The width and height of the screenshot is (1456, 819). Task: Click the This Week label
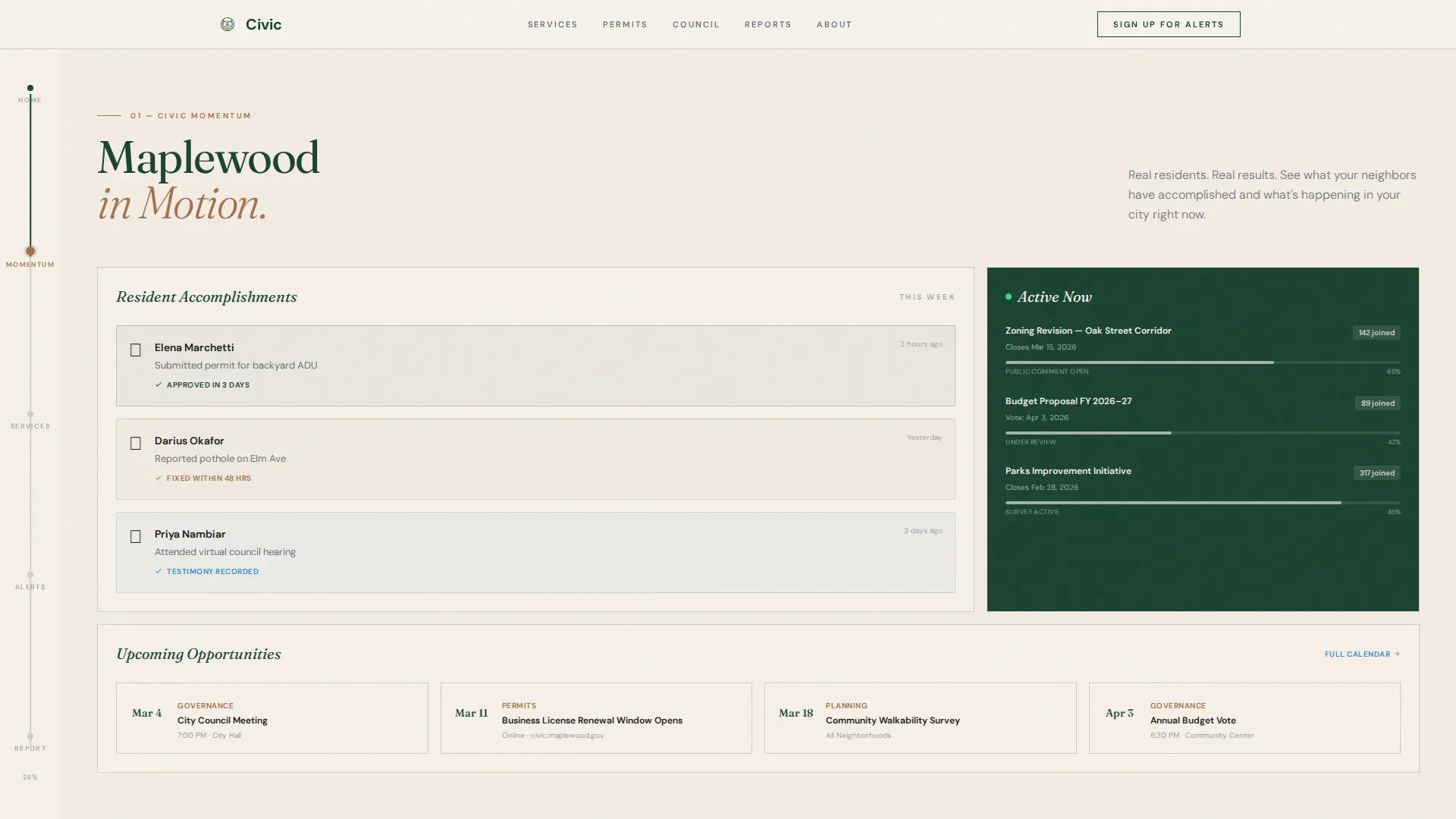click(927, 297)
